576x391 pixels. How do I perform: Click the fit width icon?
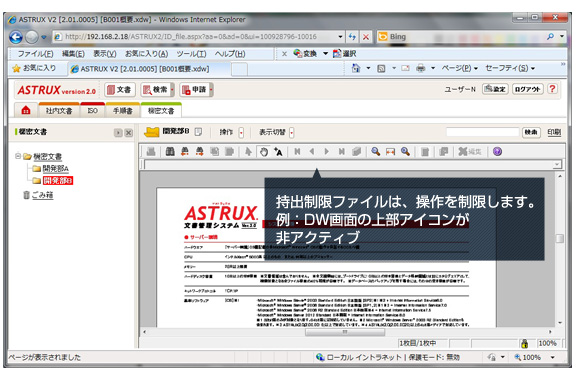click(x=390, y=152)
